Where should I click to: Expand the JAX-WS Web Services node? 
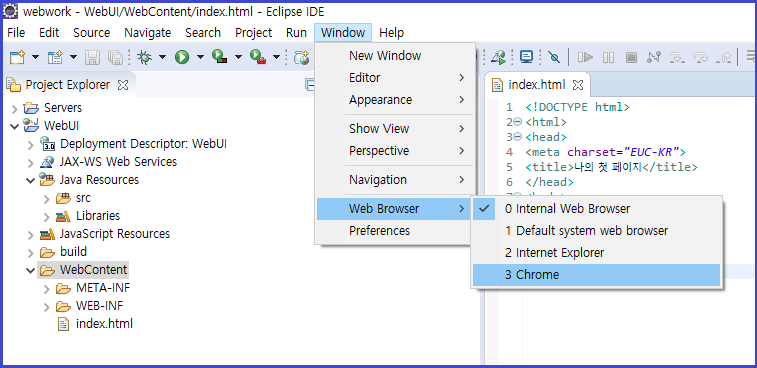[x=31, y=163]
